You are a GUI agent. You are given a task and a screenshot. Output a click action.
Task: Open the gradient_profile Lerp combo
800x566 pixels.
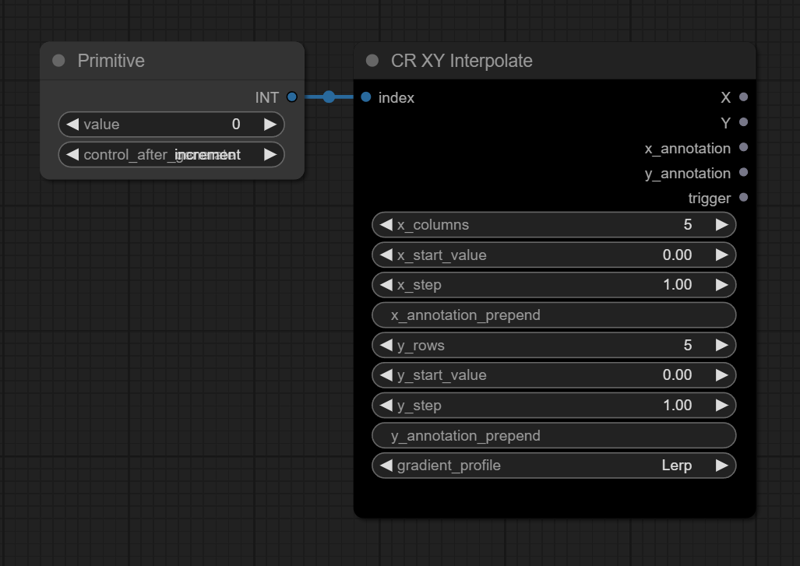click(554, 465)
